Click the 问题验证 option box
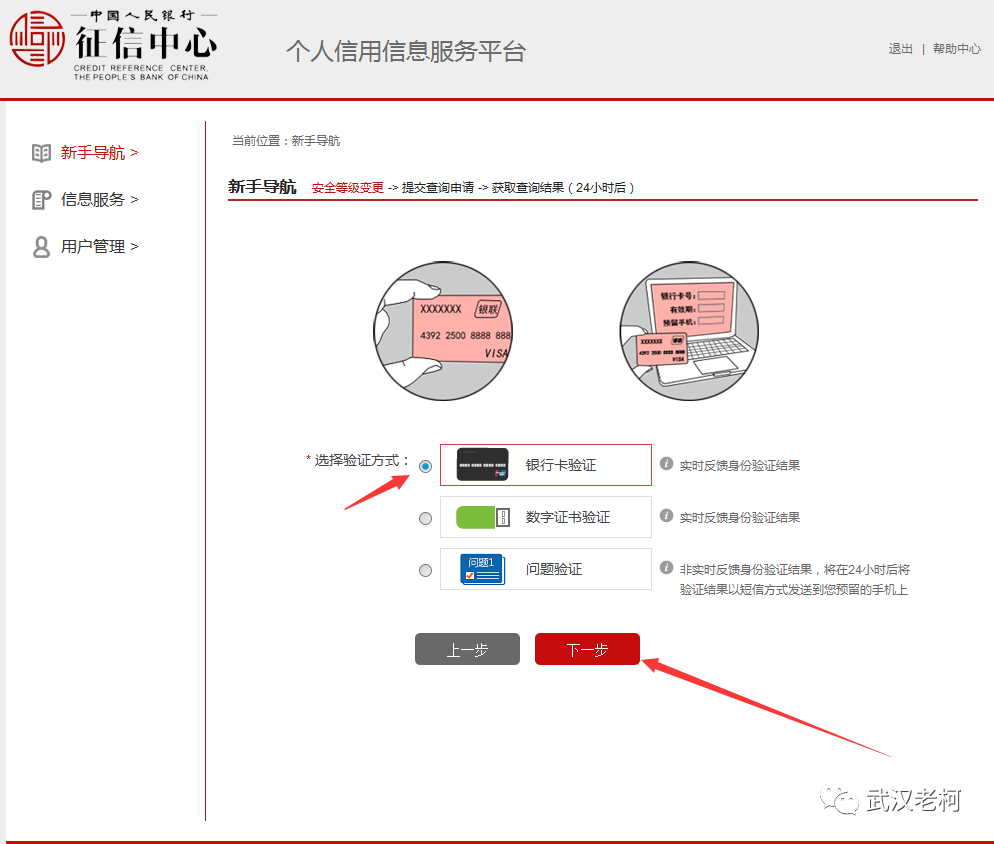 point(546,569)
